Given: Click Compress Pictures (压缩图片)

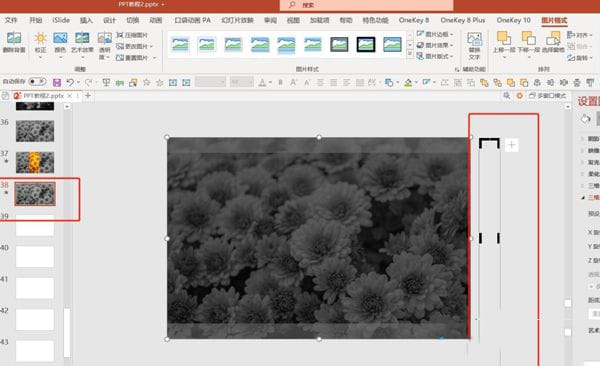Looking at the screenshot, I should (132, 35).
